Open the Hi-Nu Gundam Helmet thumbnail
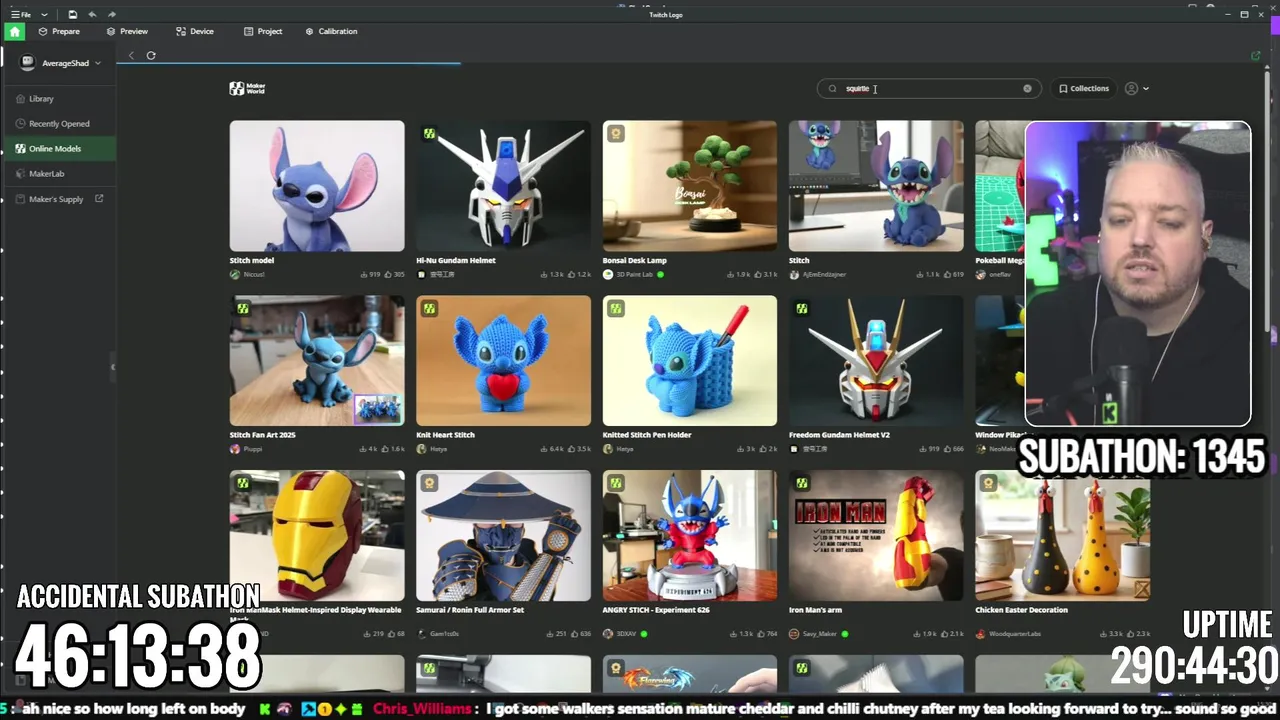 tap(503, 186)
